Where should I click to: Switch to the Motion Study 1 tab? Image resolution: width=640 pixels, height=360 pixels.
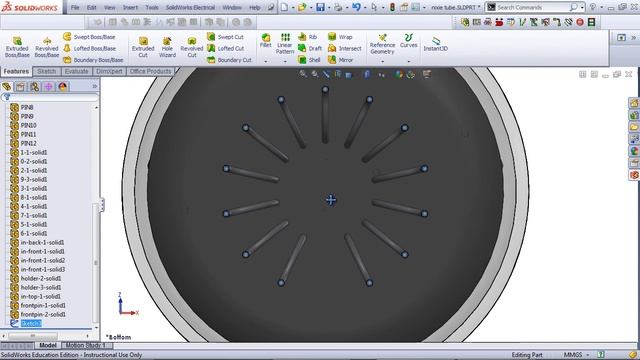coord(85,345)
